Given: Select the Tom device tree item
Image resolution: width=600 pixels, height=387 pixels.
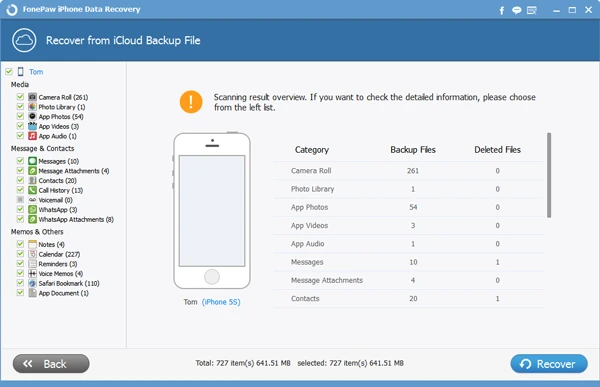Looking at the screenshot, I should [x=36, y=72].
